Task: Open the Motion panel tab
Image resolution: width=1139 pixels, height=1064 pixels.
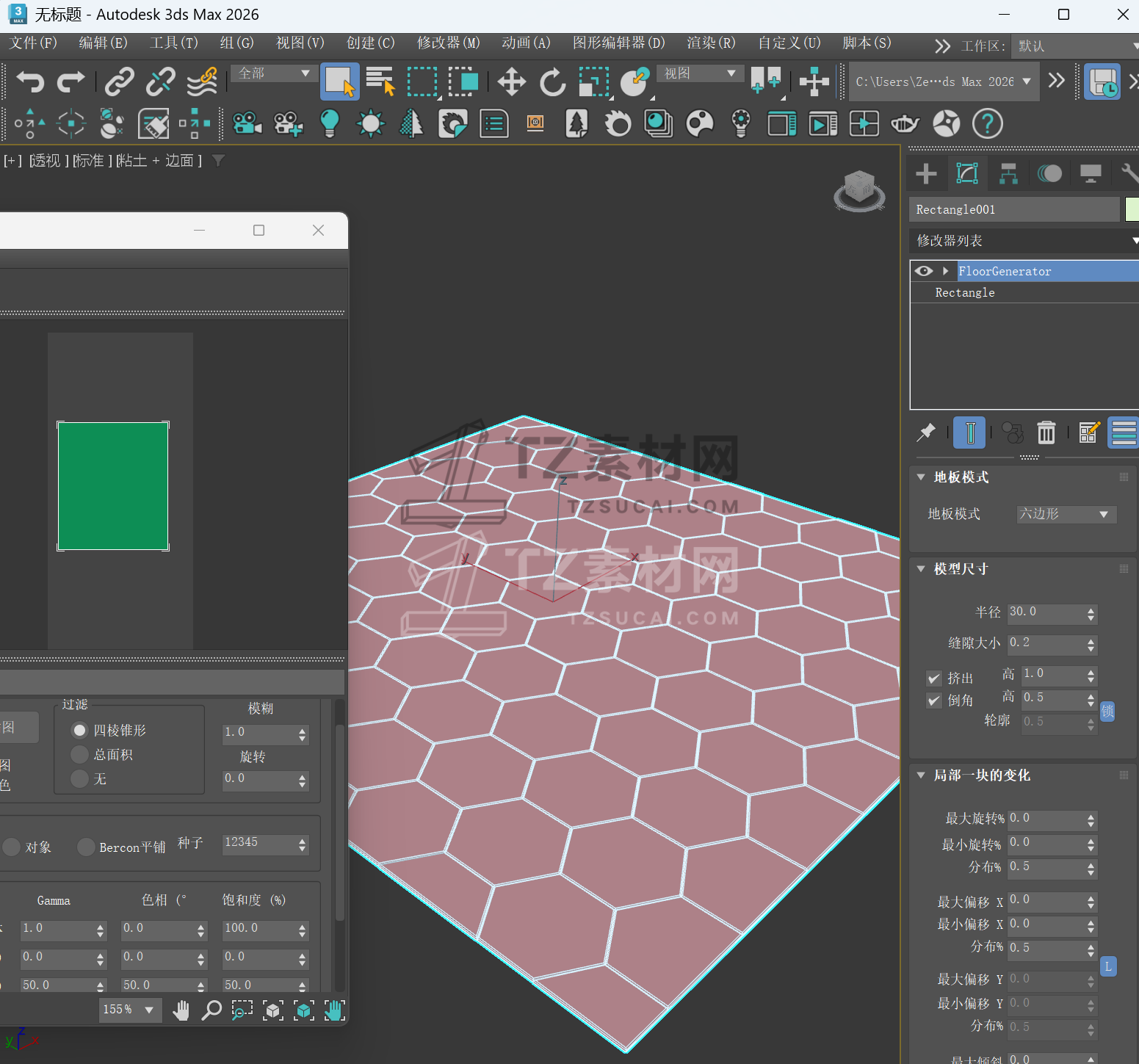Action: (1050, 174)
